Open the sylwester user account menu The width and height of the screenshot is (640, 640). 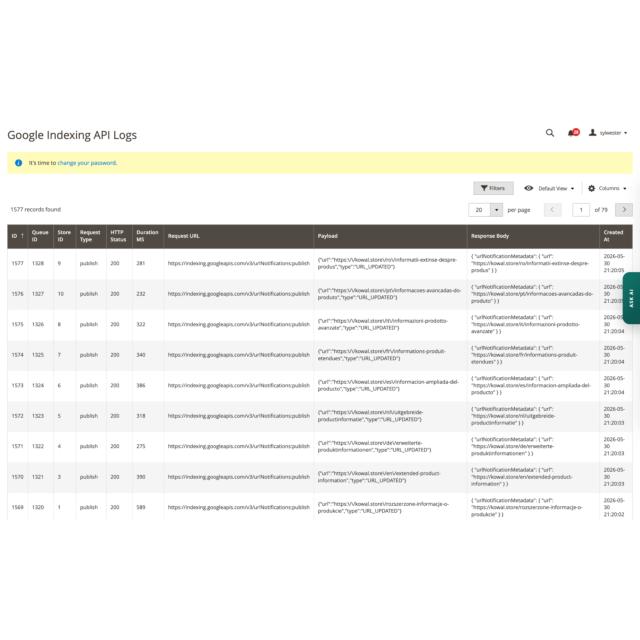608,133
